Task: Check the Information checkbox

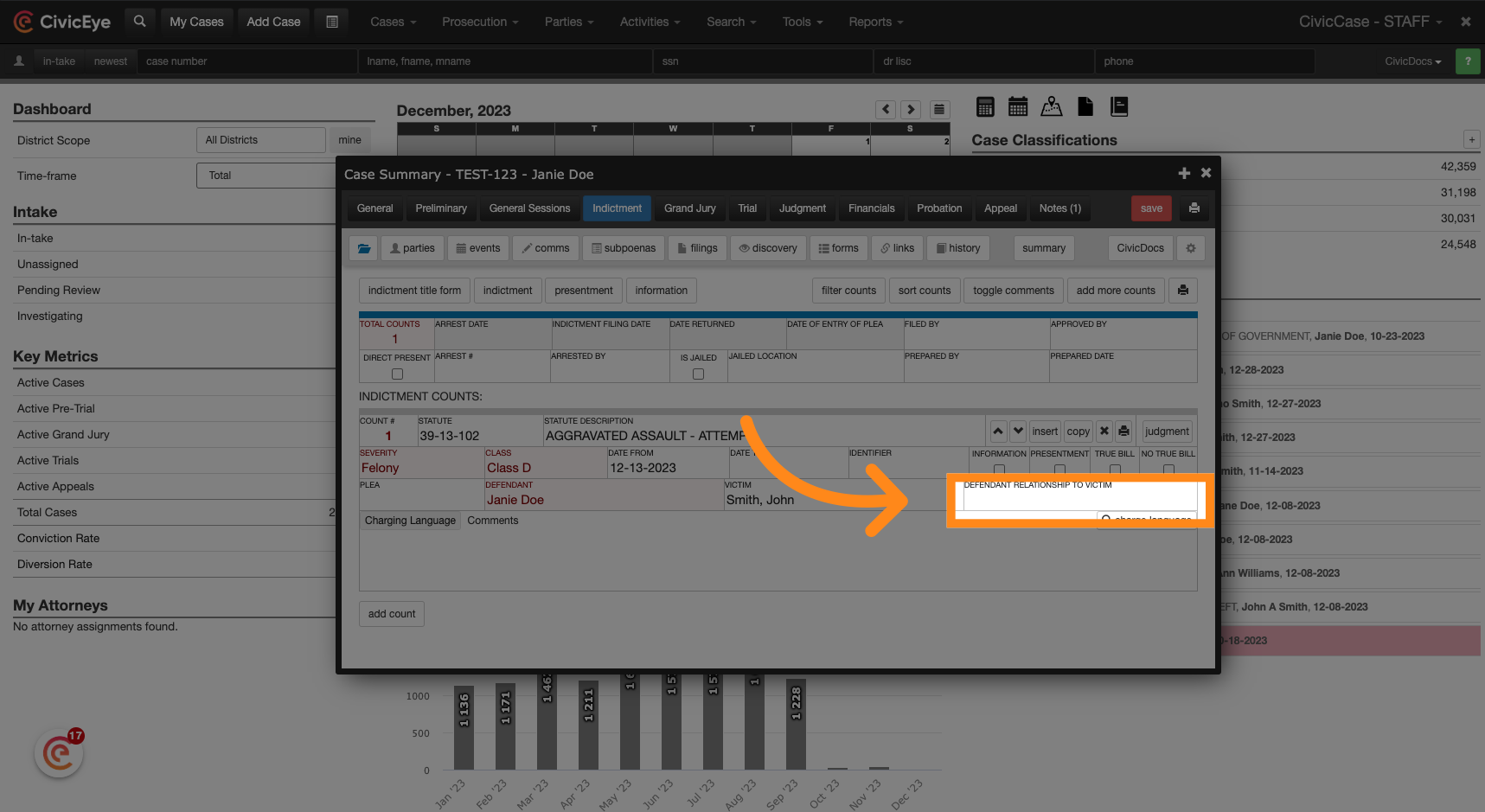Action: point(999,470)
